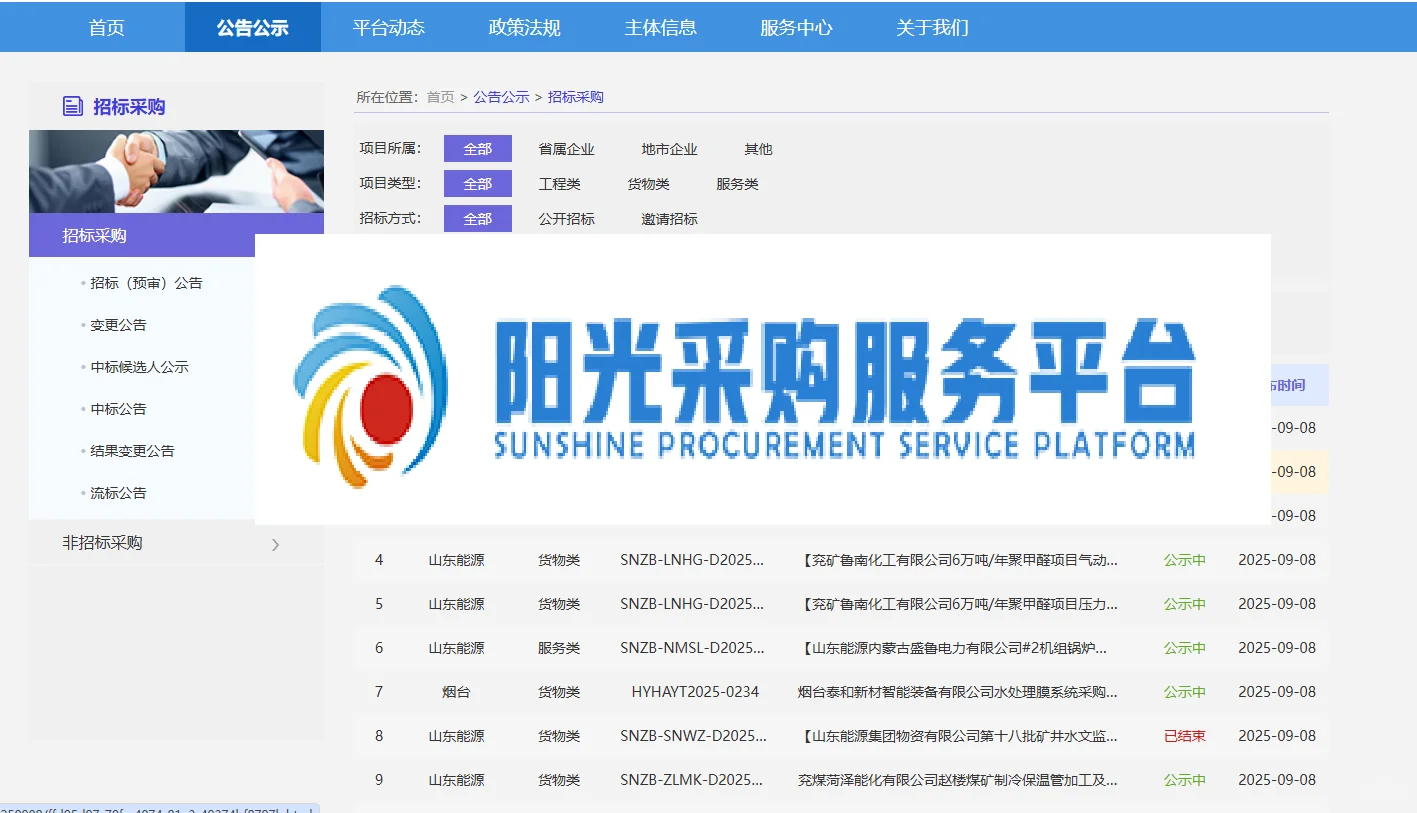Select 工程类 under 项目类型
This screenshot has width=1417, height=813.
559,183
